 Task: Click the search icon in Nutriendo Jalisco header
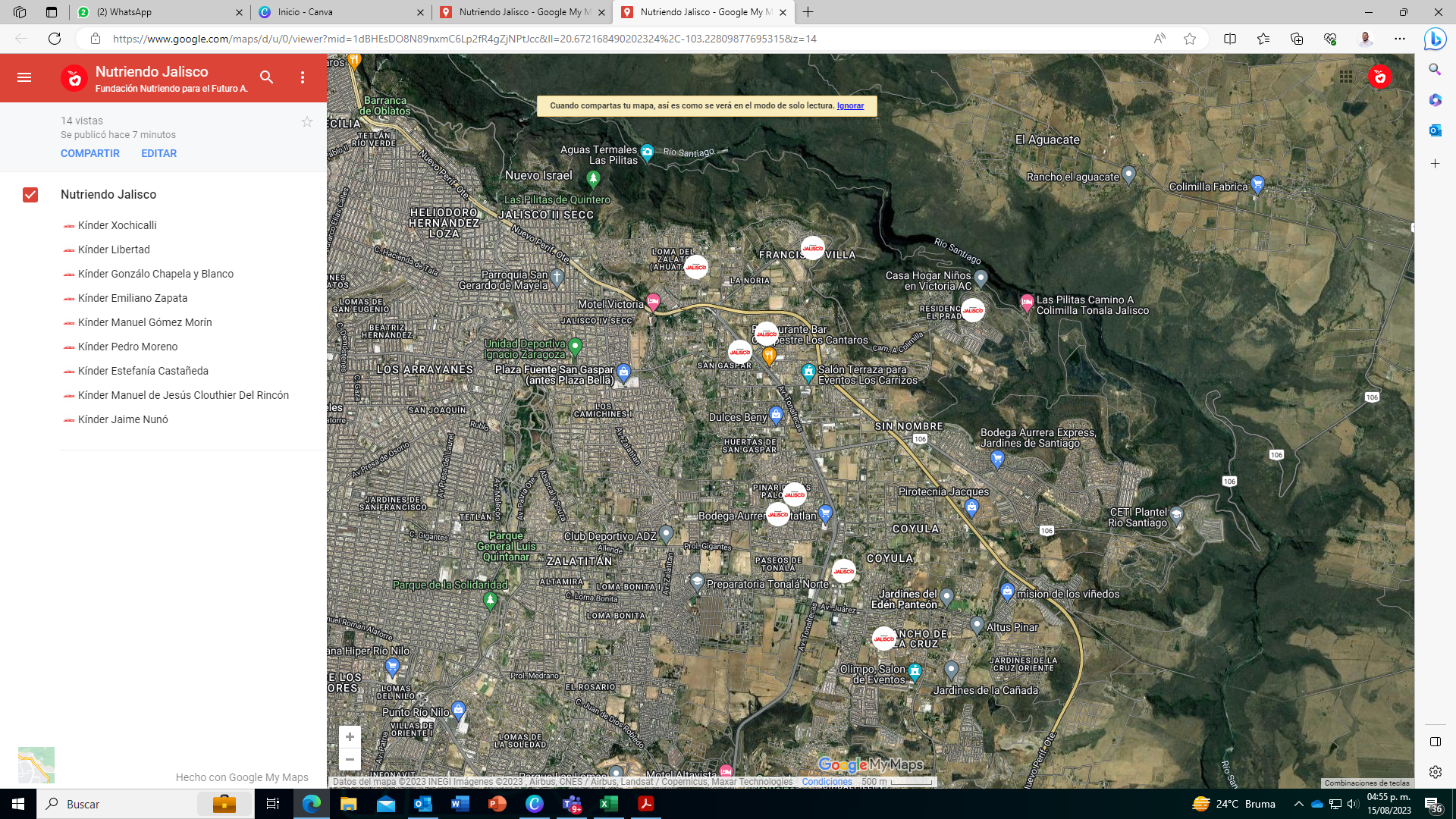click(266, 77)
